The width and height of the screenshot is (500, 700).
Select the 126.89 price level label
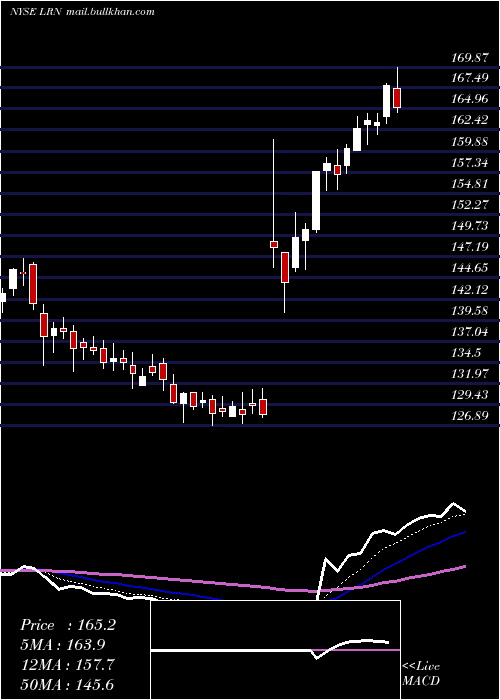tap(469, 416)
